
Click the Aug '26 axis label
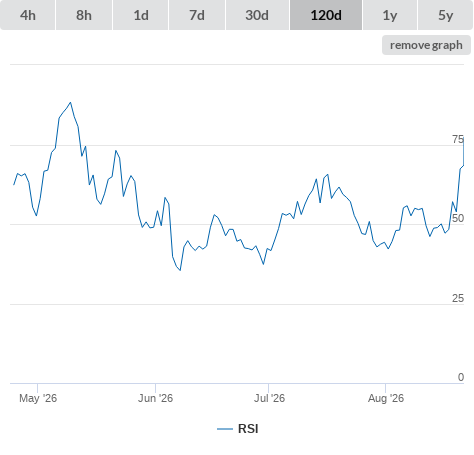(386, 398)
